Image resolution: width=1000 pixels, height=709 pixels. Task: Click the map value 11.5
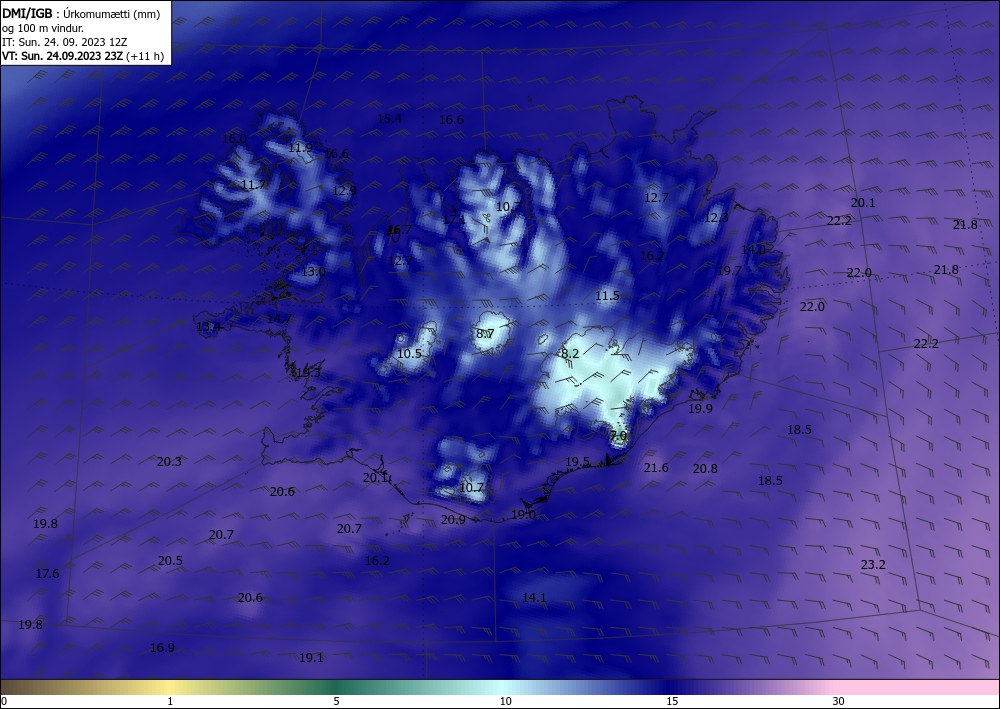tap(607, 296)
